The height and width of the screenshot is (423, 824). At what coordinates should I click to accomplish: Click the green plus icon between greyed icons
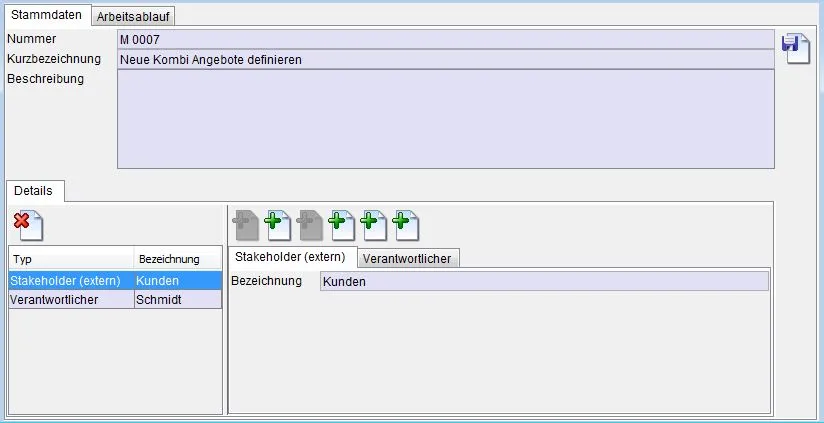[278, 225]
